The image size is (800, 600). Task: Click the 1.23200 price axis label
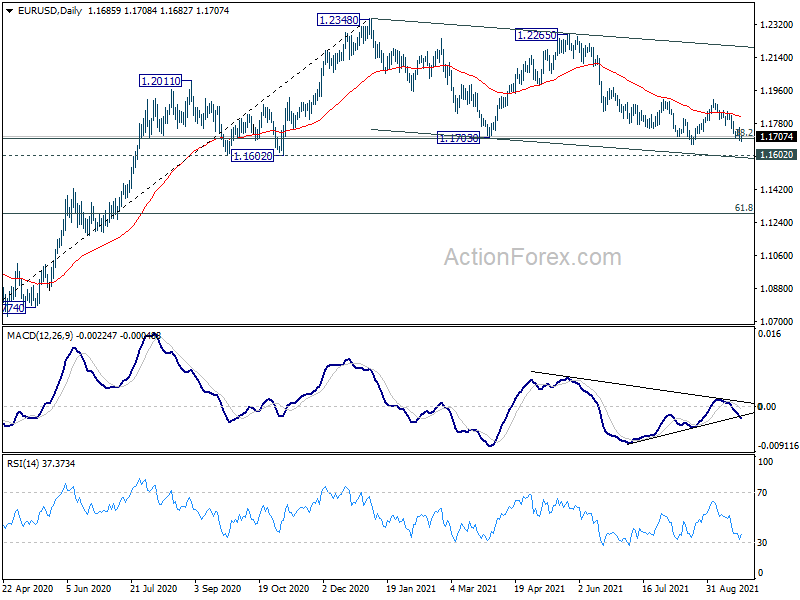[777, 25]
